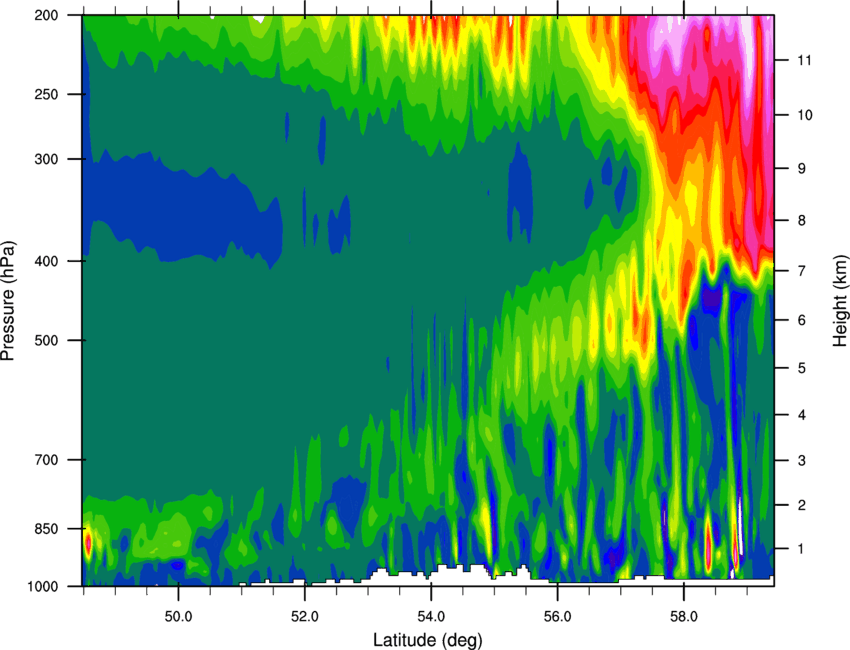Click height tick label 1

(801, 549)
